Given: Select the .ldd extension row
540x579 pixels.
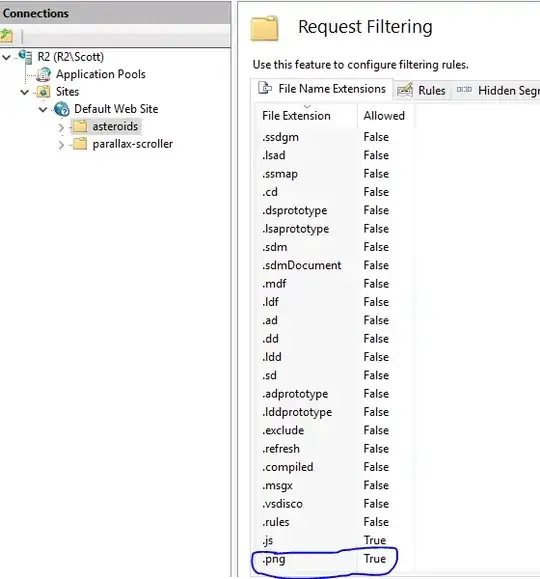Looking at the screenshot, I should 334,357.
